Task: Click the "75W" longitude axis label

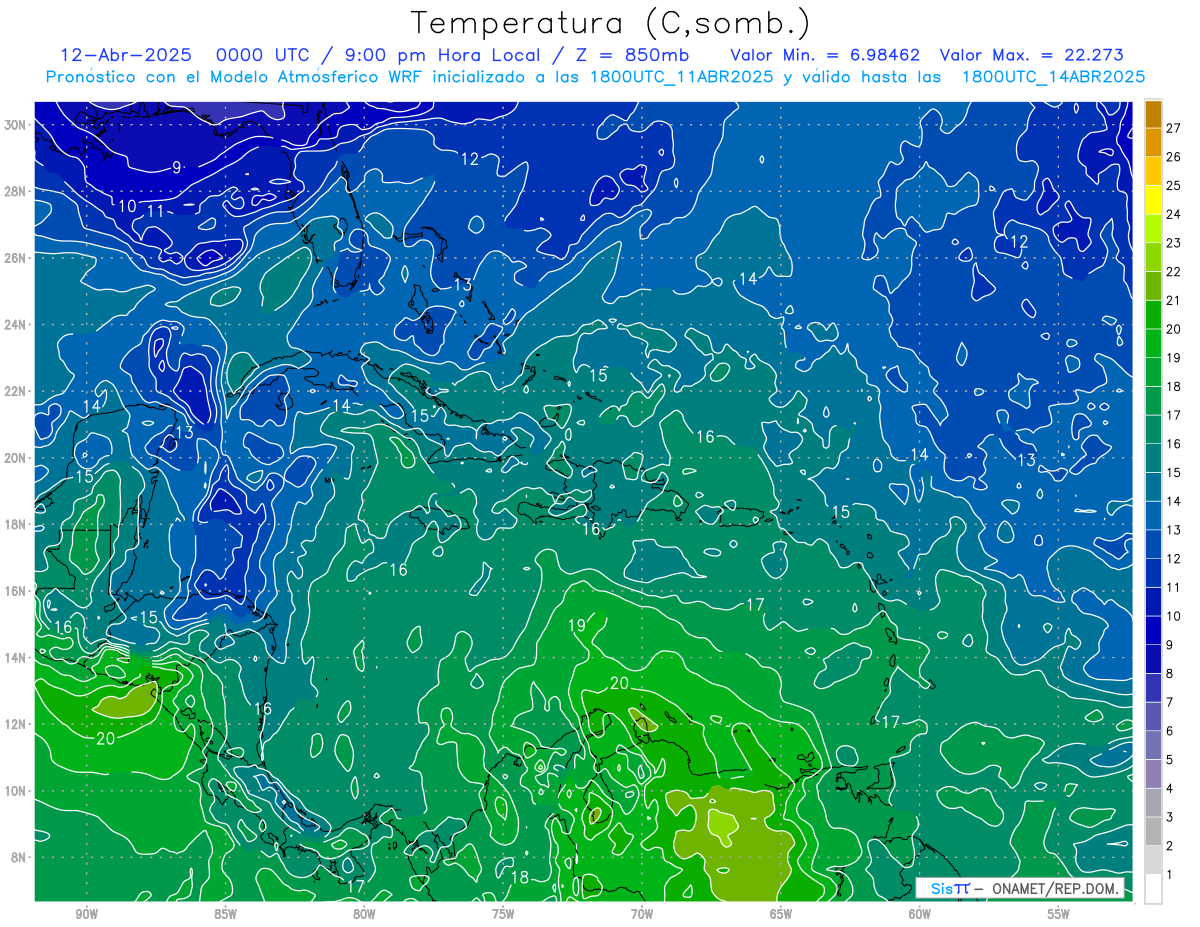Action: tap(503, 915)
